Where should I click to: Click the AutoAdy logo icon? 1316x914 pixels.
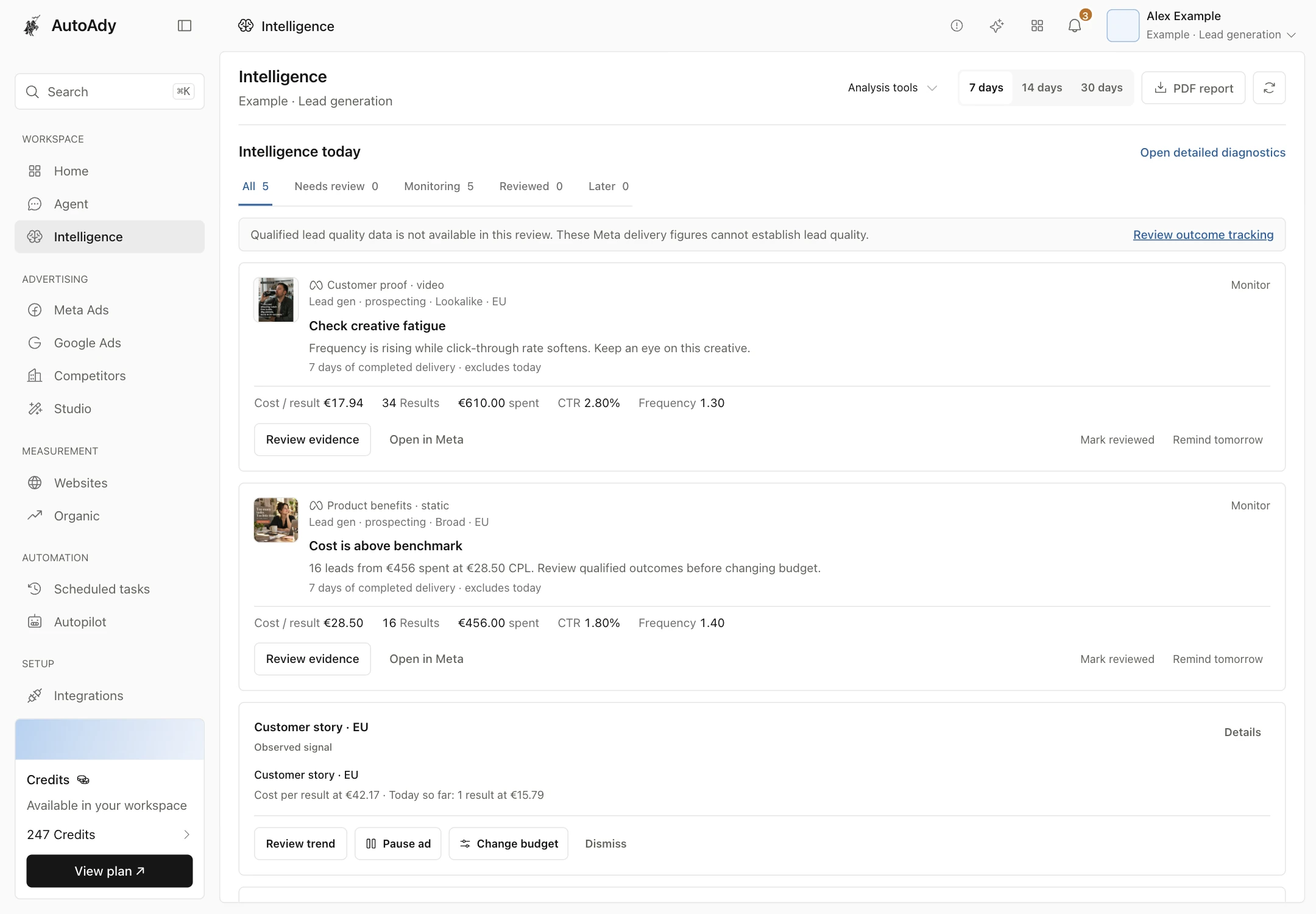[32, 26]
